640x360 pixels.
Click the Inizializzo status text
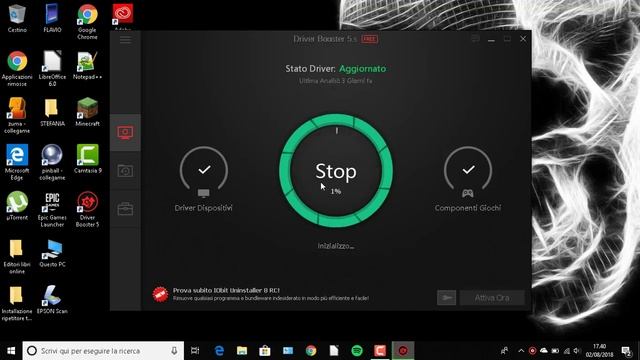[336, 246]
